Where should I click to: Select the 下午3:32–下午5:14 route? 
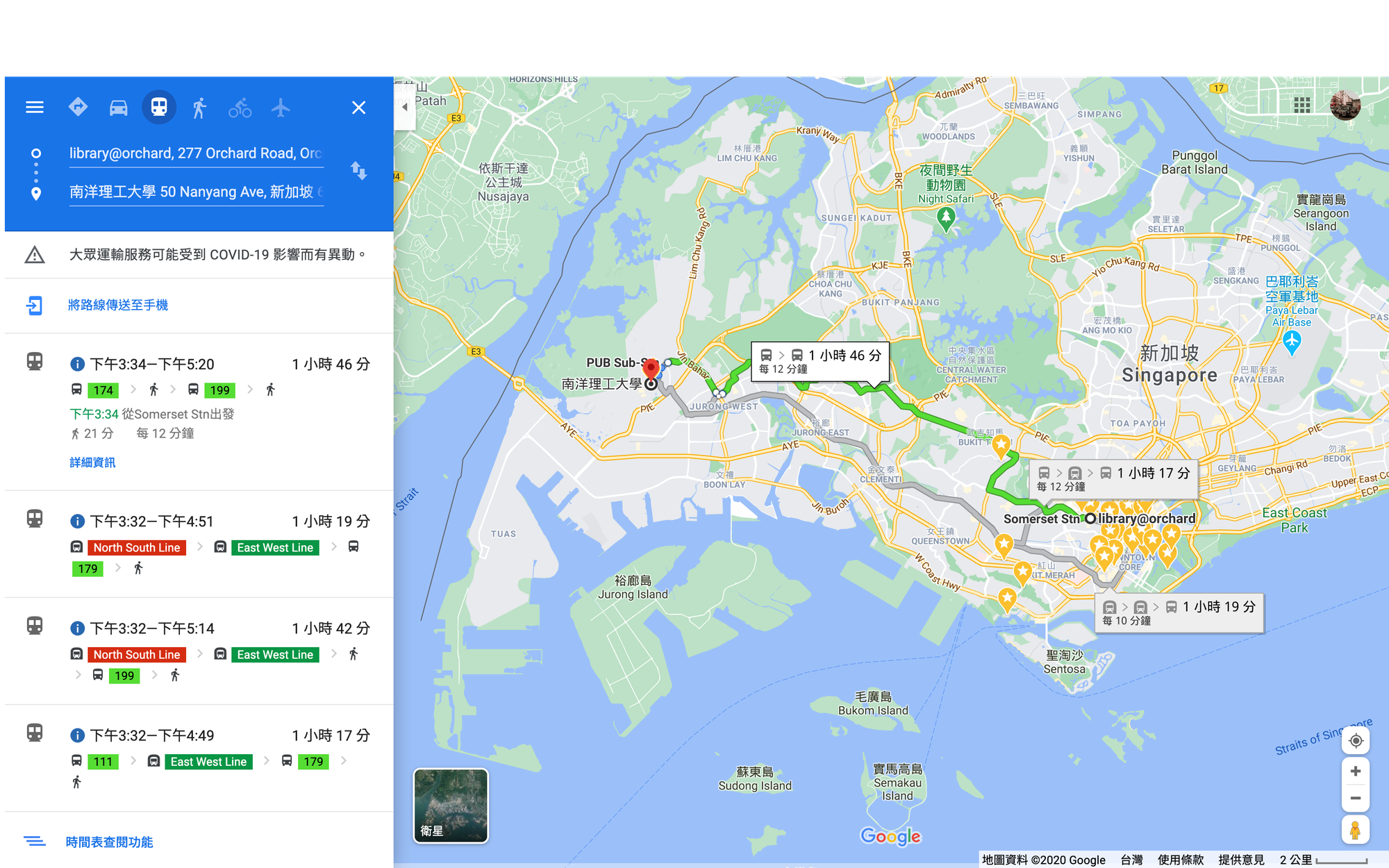point(199,651)
